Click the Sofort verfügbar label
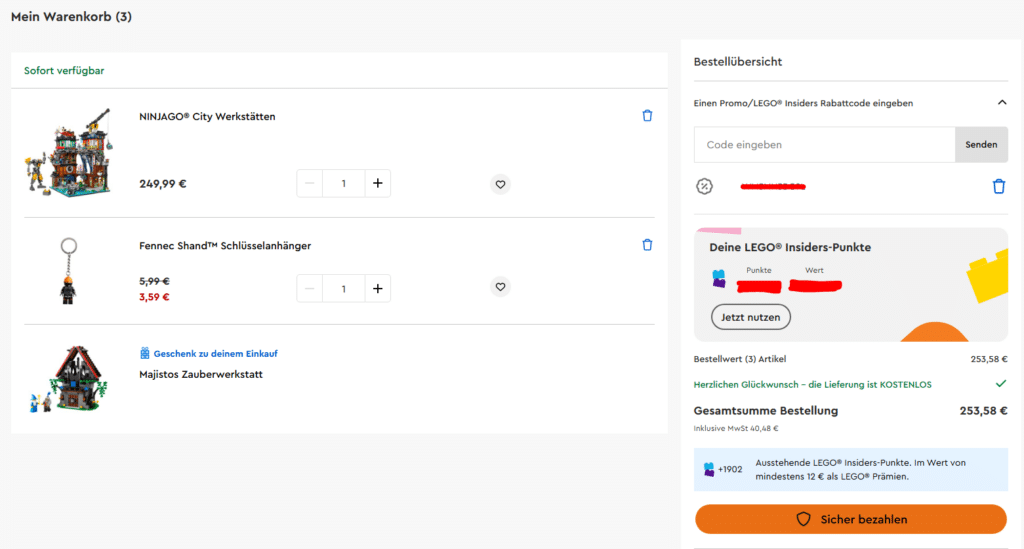Viewport: 1024px width, 549px height. point(64,71)
